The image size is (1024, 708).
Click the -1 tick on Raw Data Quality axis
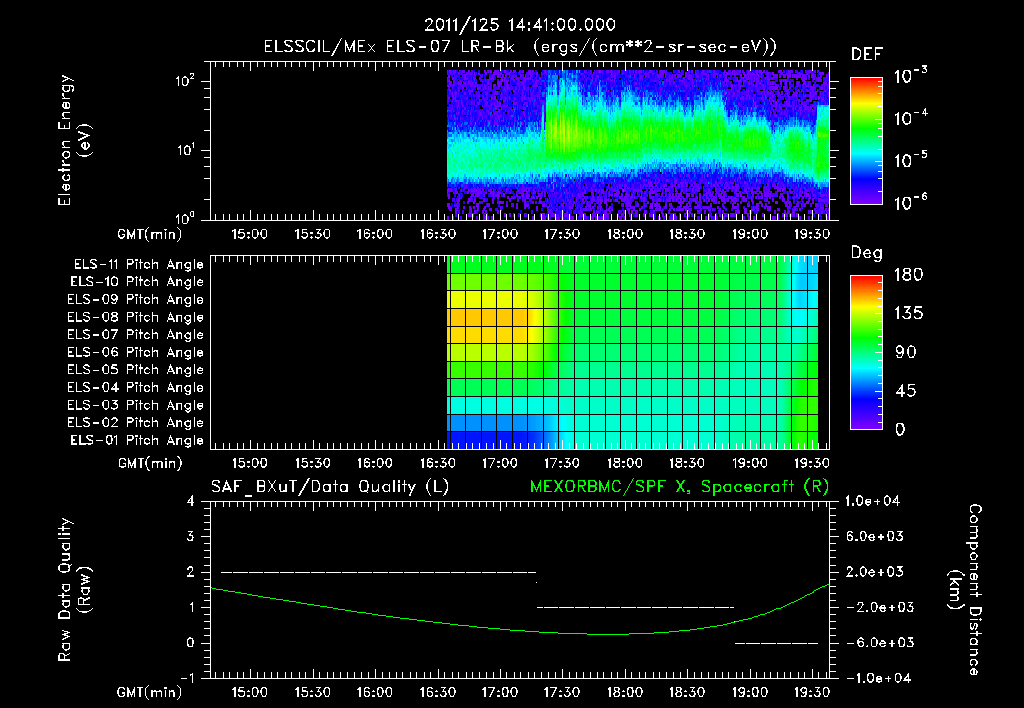[187, 678]
